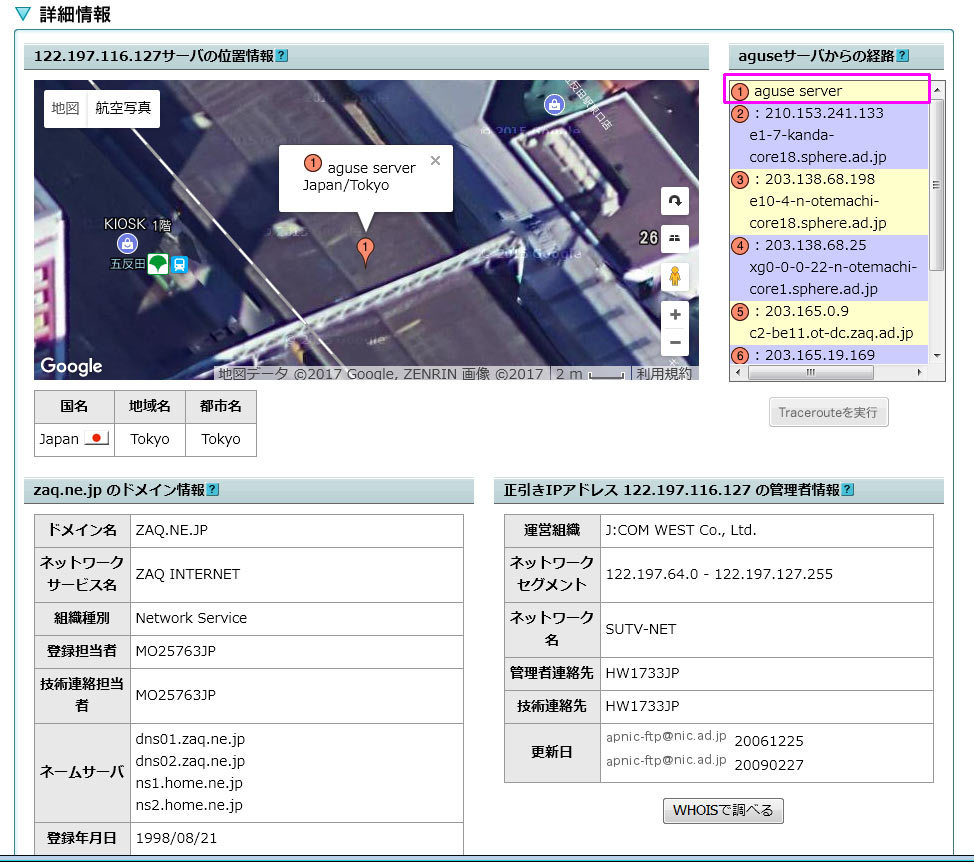Image resolution: width=974 pixels, height=862 pixels.
Task: Click route list horizontal scroll right arrow
Action: [919, 373]
